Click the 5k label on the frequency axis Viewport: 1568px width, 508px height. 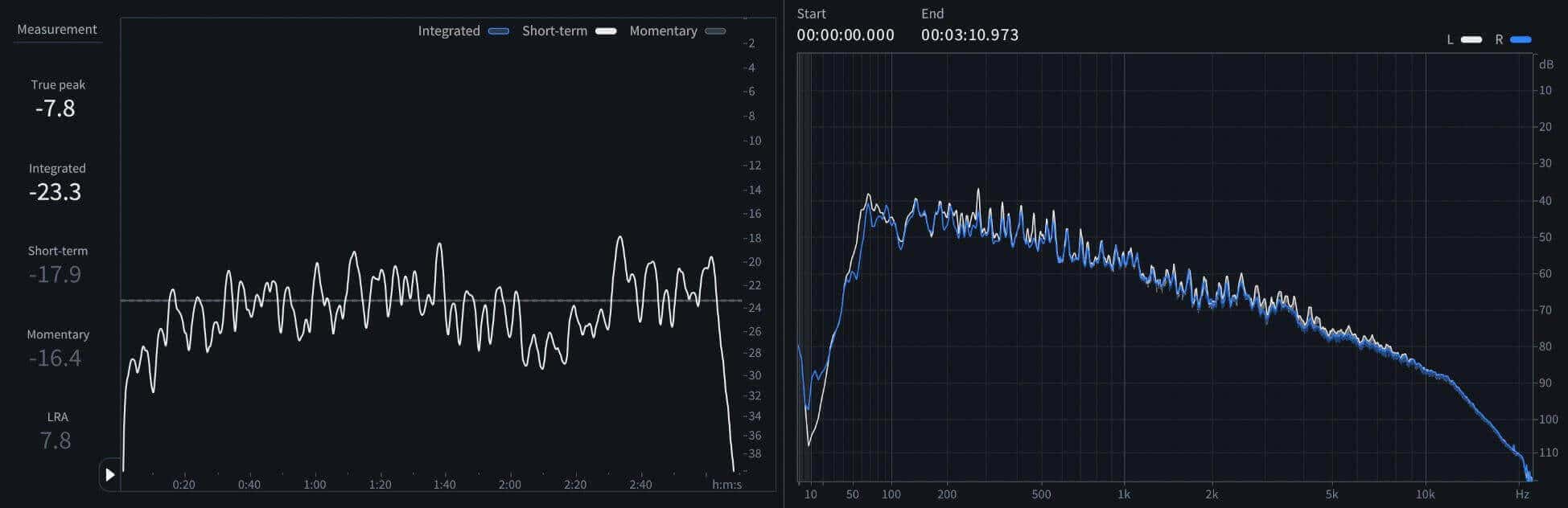[1332, 494]
